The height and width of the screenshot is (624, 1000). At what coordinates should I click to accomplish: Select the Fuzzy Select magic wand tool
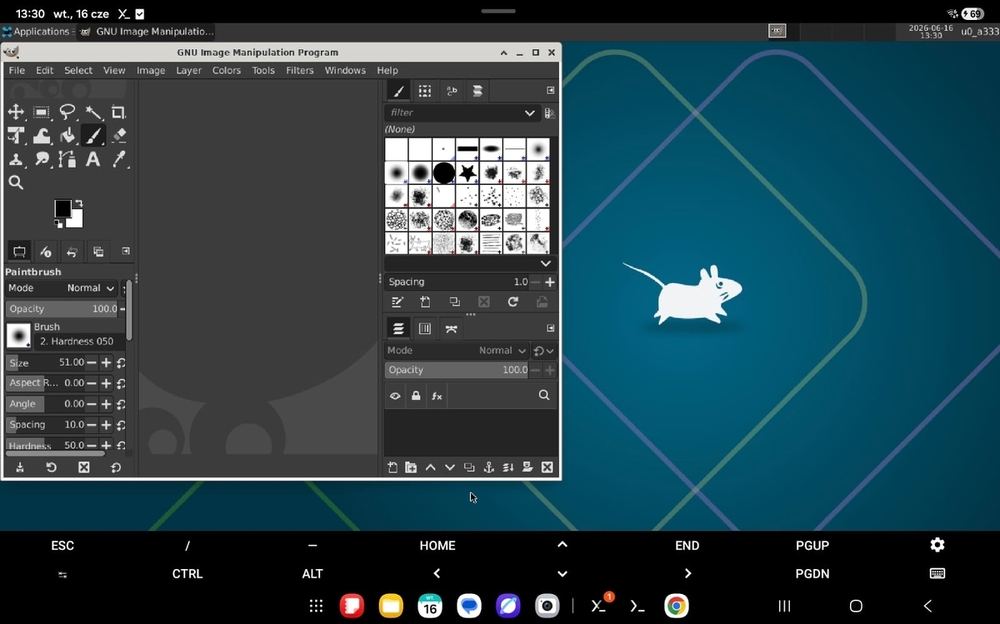[93, 112]
